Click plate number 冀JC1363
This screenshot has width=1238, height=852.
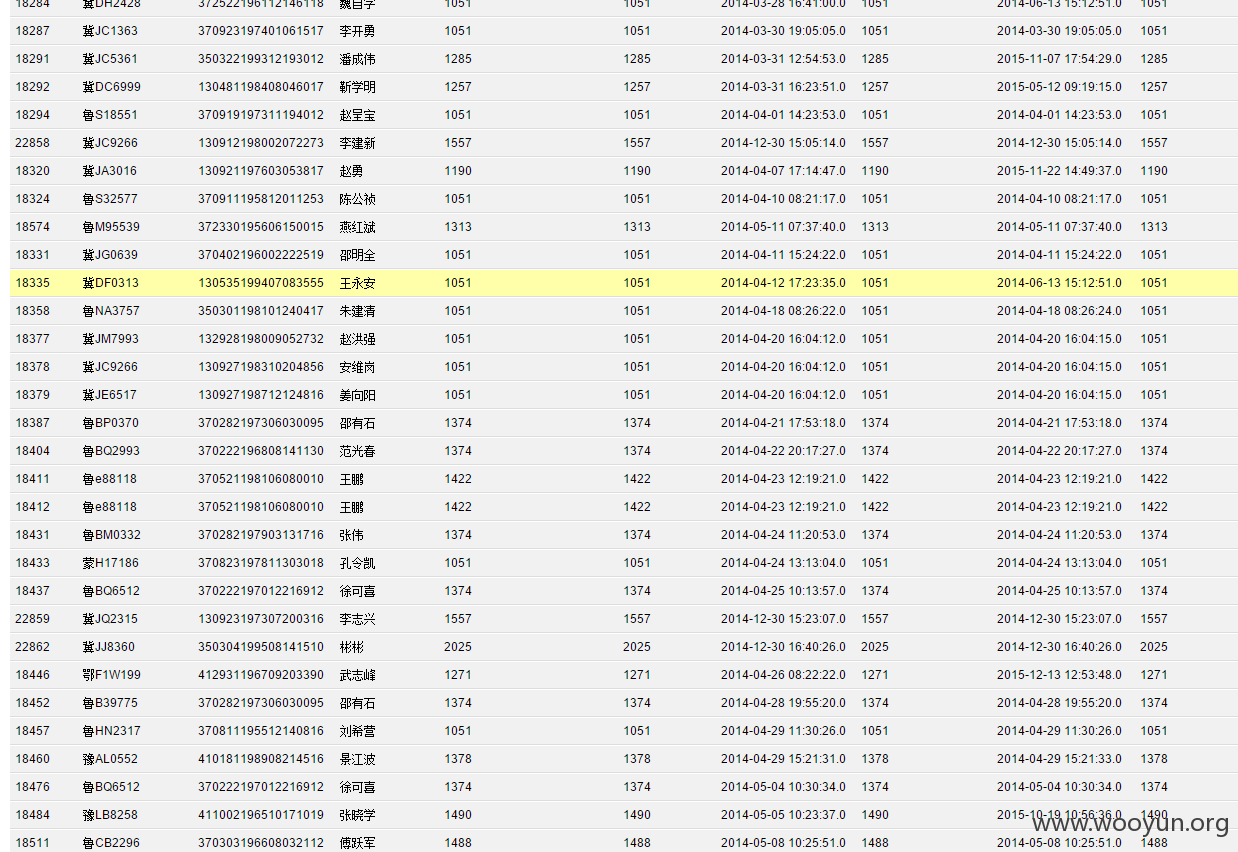(x=110, y=31)
